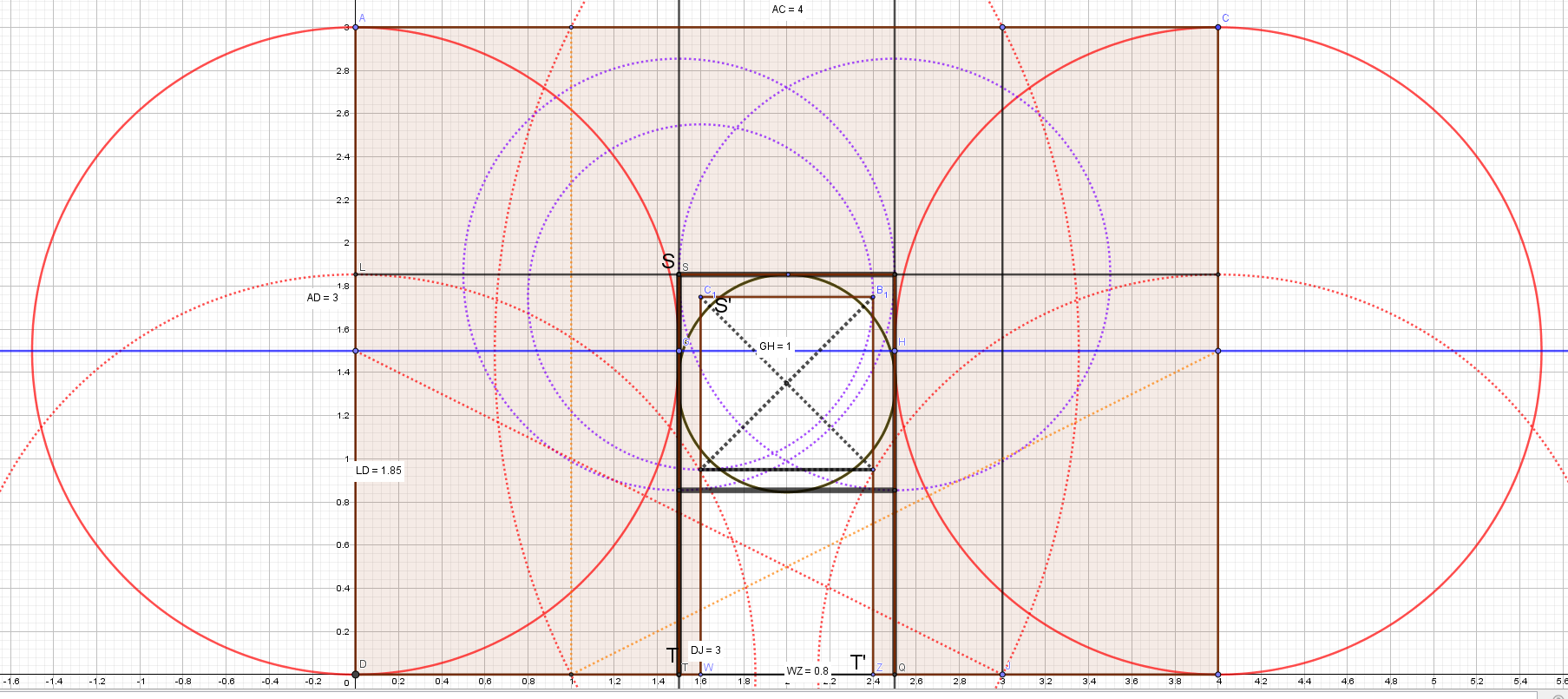This screenshot has height=699, width=1568.
Task: Select point Q on the x-axis
Action: point(895,674)
